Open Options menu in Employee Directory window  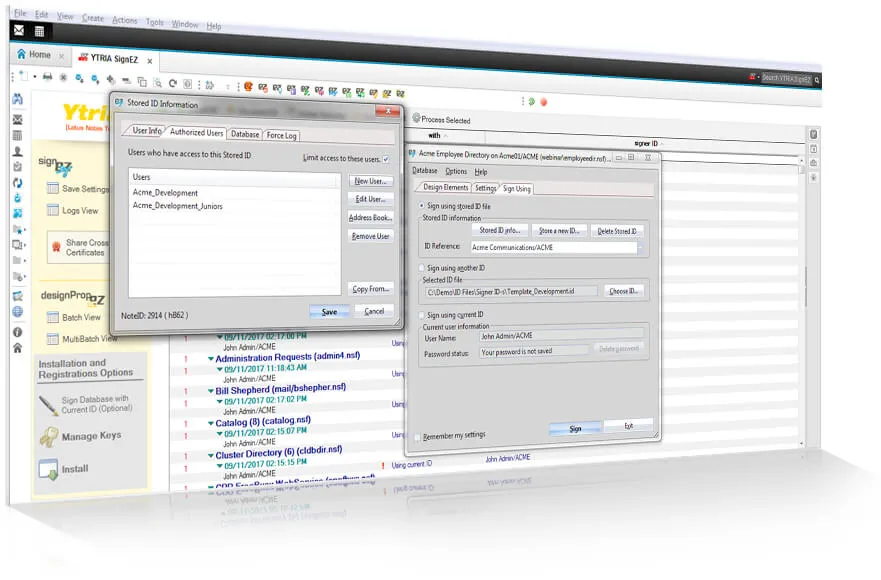click(456, 171)
